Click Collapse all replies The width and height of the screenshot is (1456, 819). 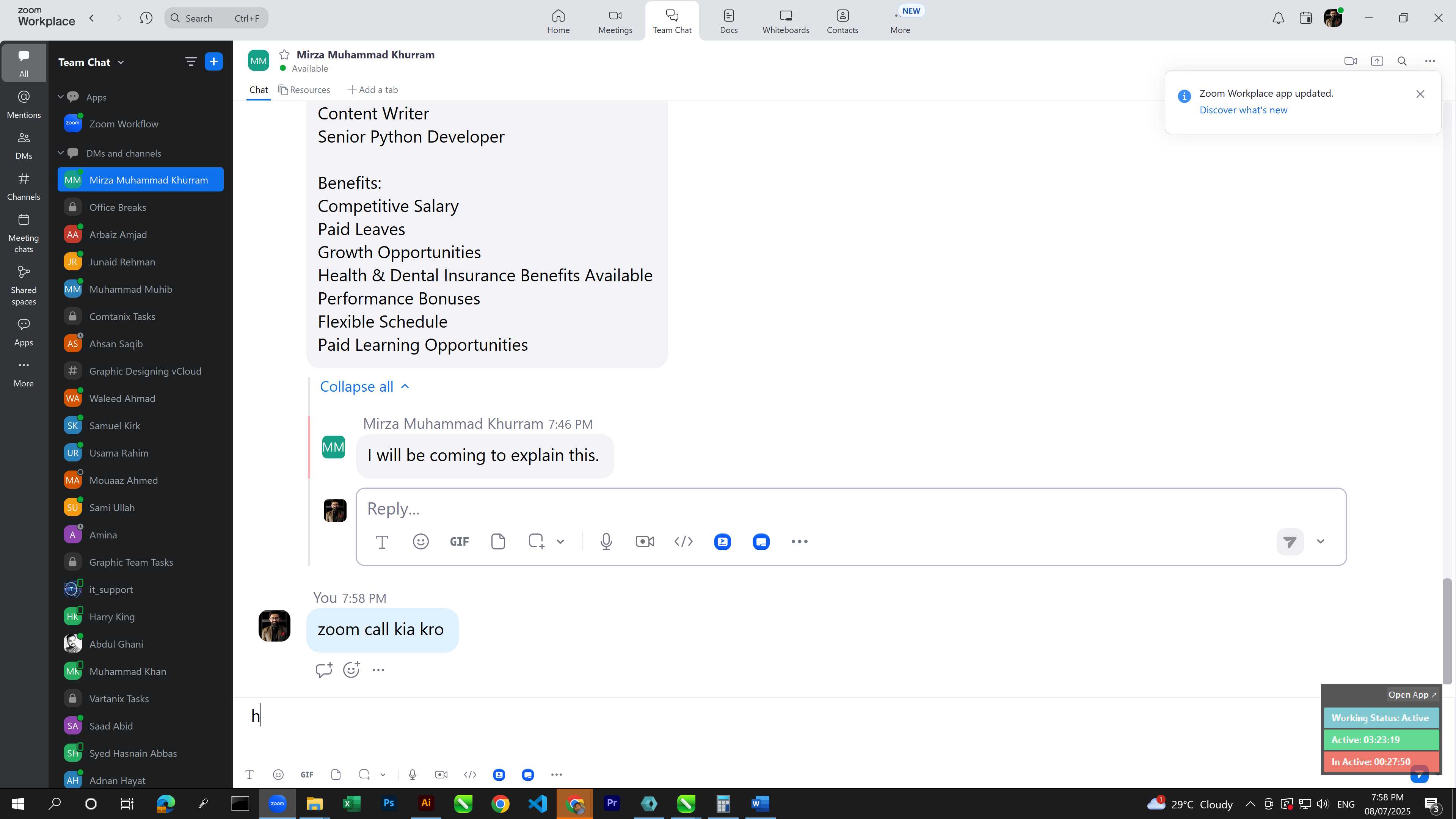[x=364, y=387]
